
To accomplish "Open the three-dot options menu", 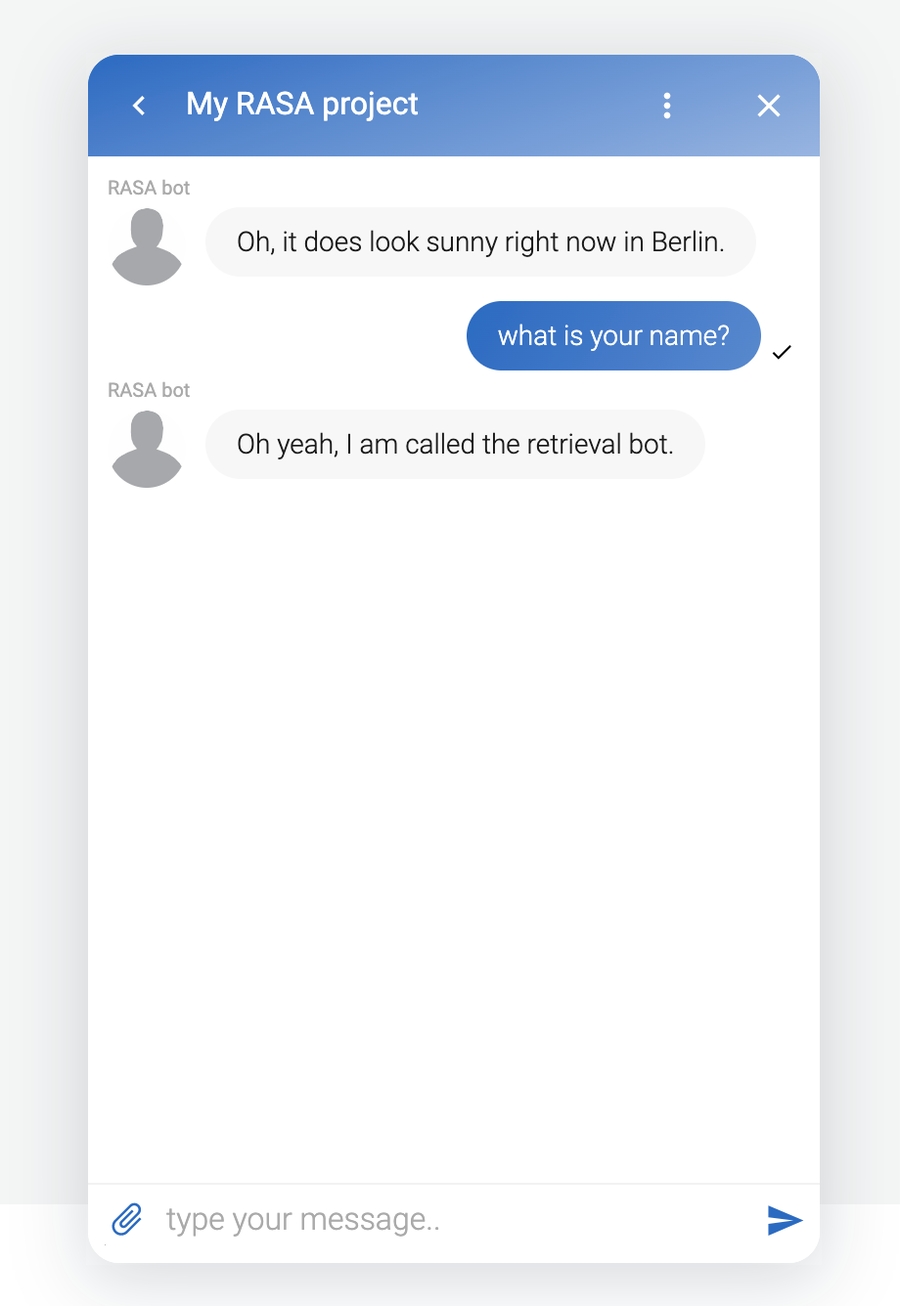I will point(667,105).
